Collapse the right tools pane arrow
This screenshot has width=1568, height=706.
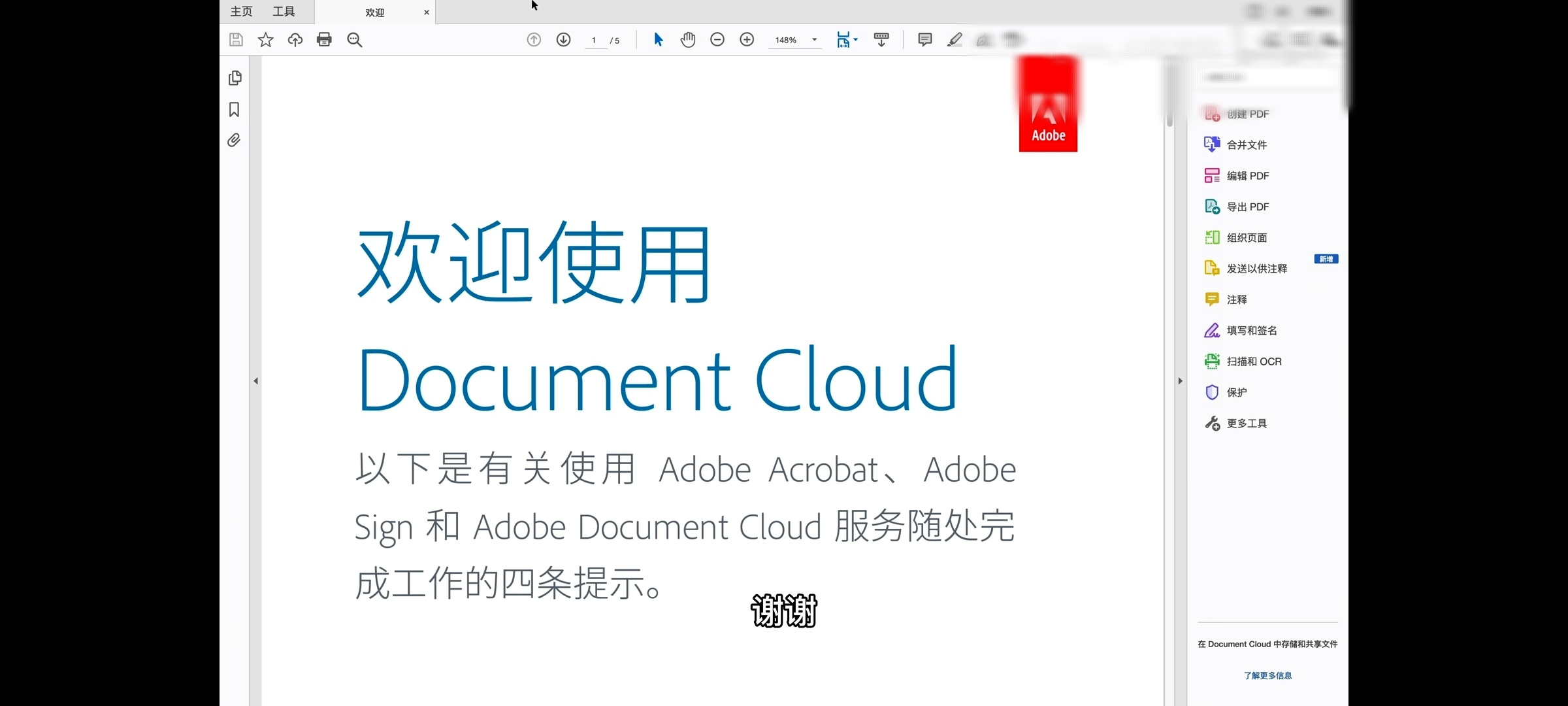(1180, 380)
